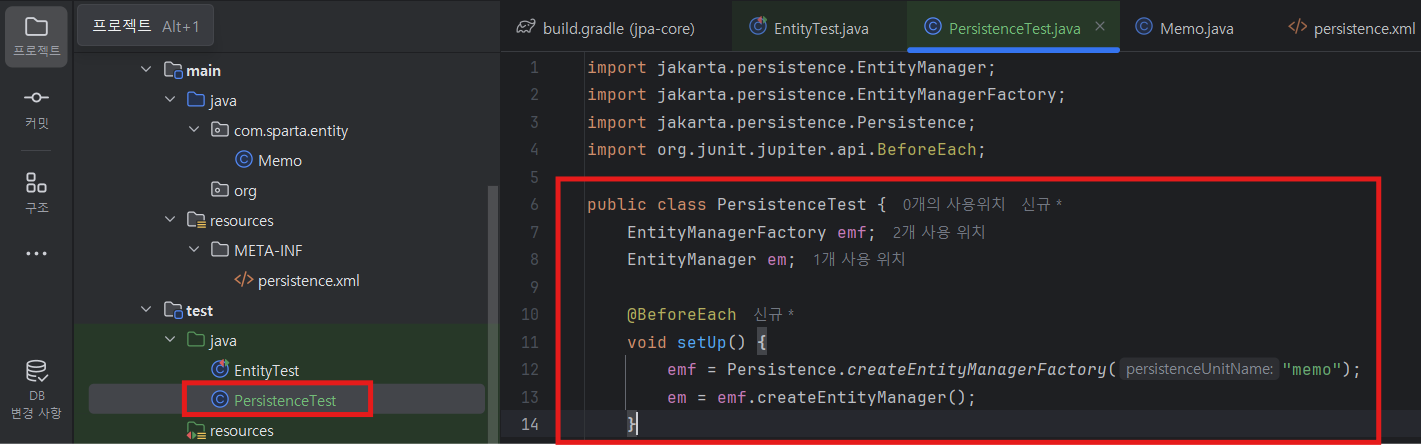
Task: Click the build.gradle tab elephant icon
Action: pos(525,28)
